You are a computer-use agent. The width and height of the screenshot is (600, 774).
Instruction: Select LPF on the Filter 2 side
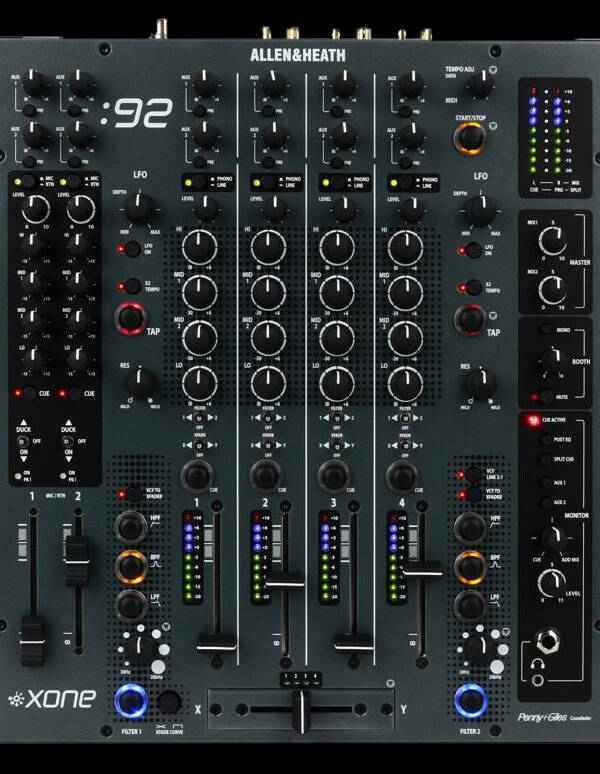pyautogui.click(x=470, y=605)
